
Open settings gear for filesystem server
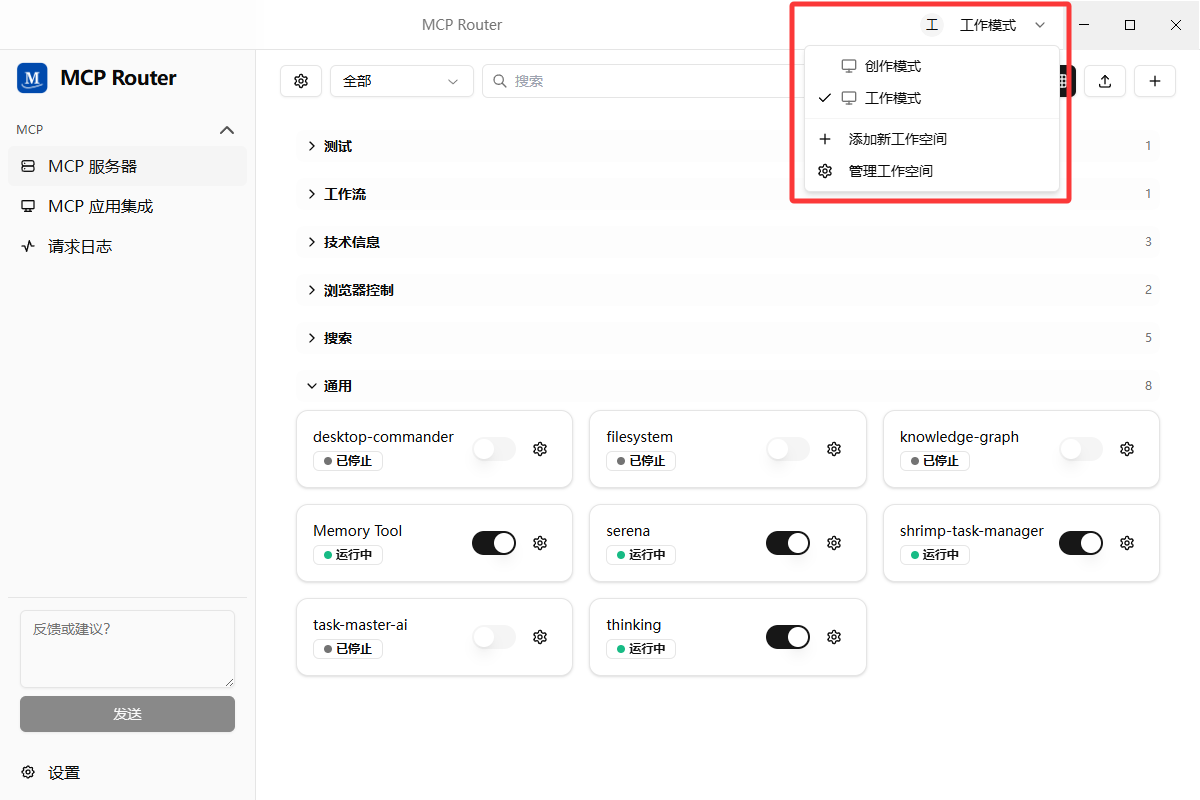click(834, 449)
